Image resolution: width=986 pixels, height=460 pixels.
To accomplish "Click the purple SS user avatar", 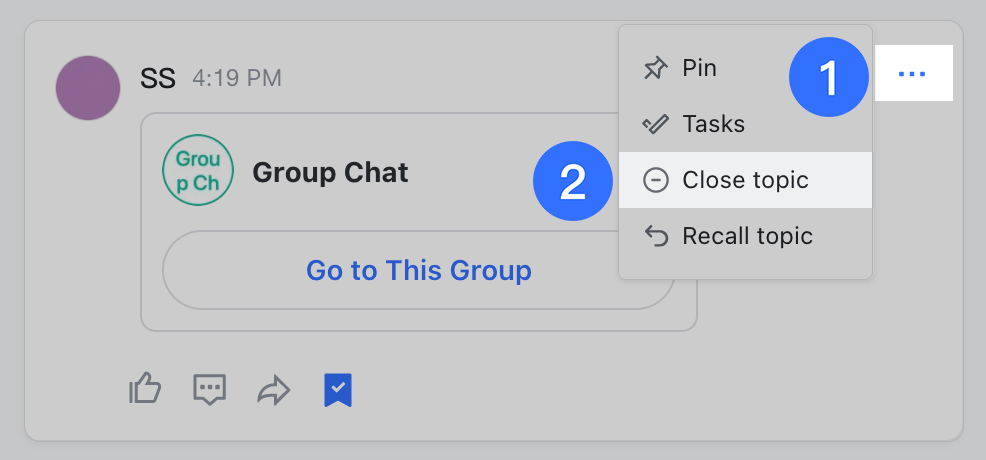I will 88,88.
